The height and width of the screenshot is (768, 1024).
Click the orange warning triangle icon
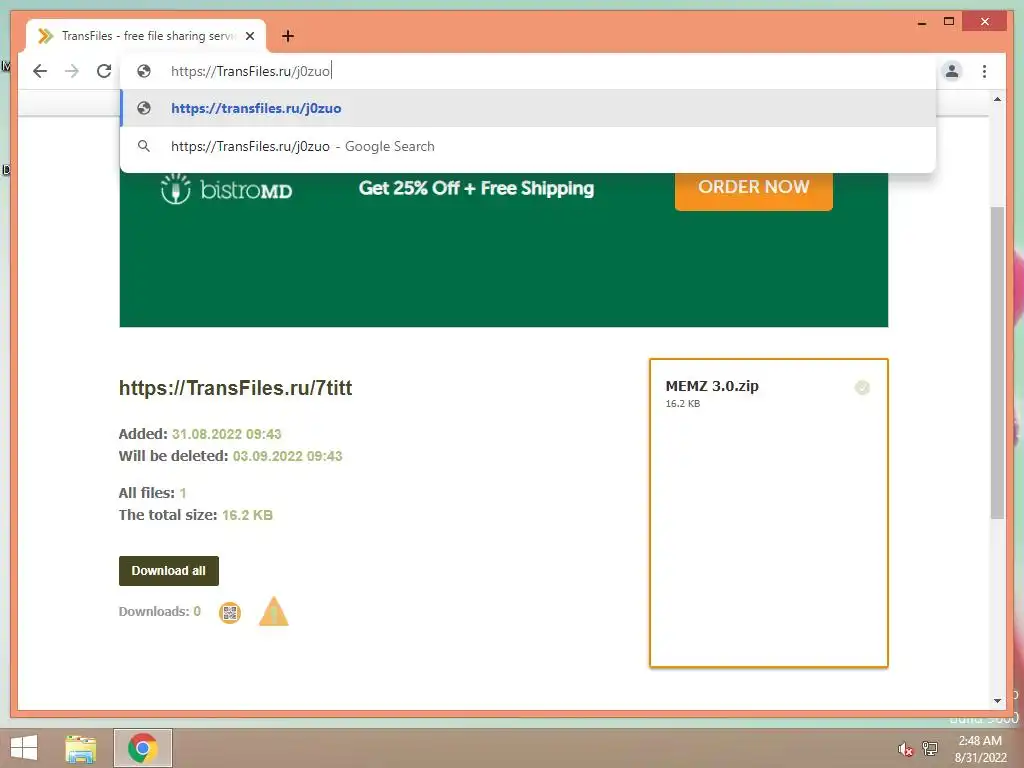coord(274,612)
